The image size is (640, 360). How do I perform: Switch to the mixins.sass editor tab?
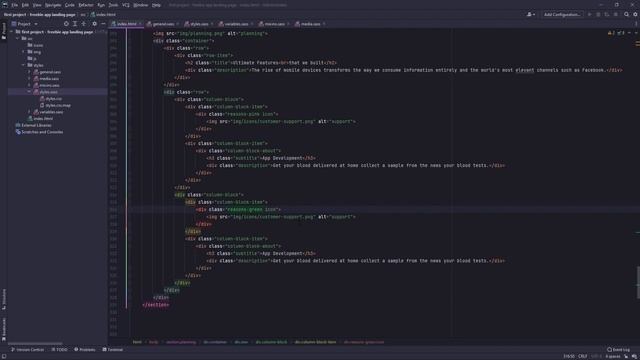click(274, 24)
